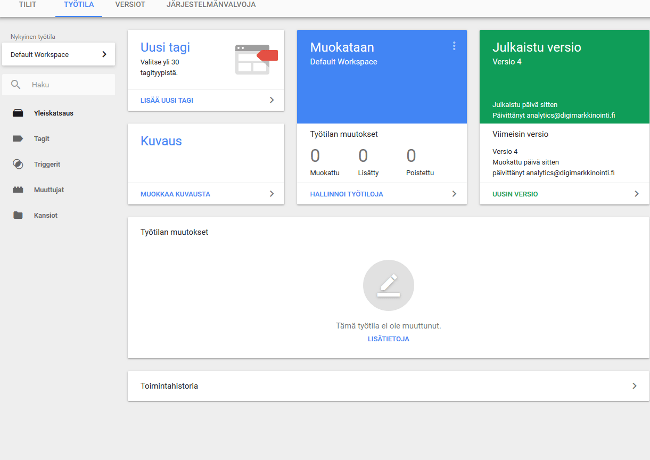Image resolution: width=650 pixels, height=460 pixels.
Task: Click the new tag illustration on Uusi tagi card
Action: (256, 60)
